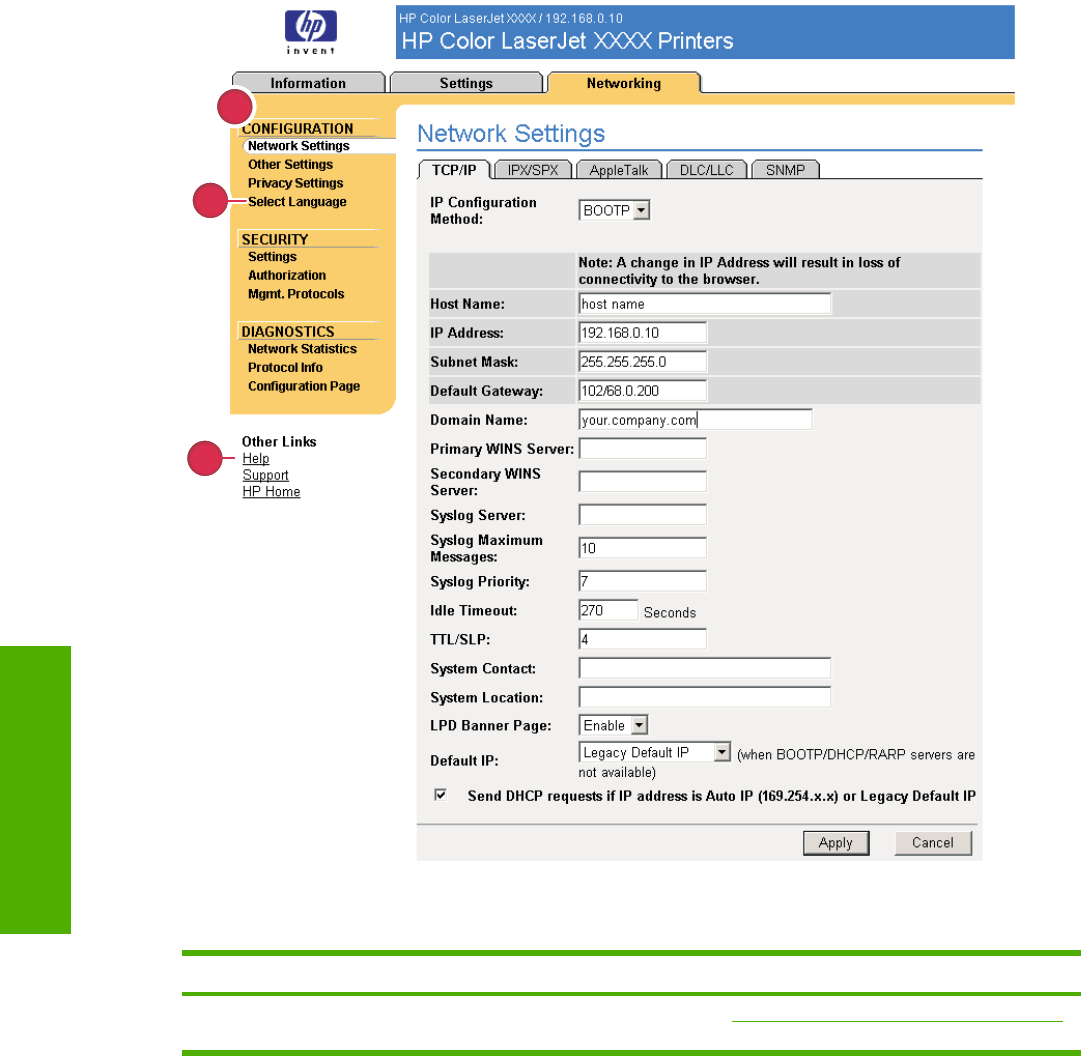Open the IP Configuration Method dropdown

pos(614,211)
